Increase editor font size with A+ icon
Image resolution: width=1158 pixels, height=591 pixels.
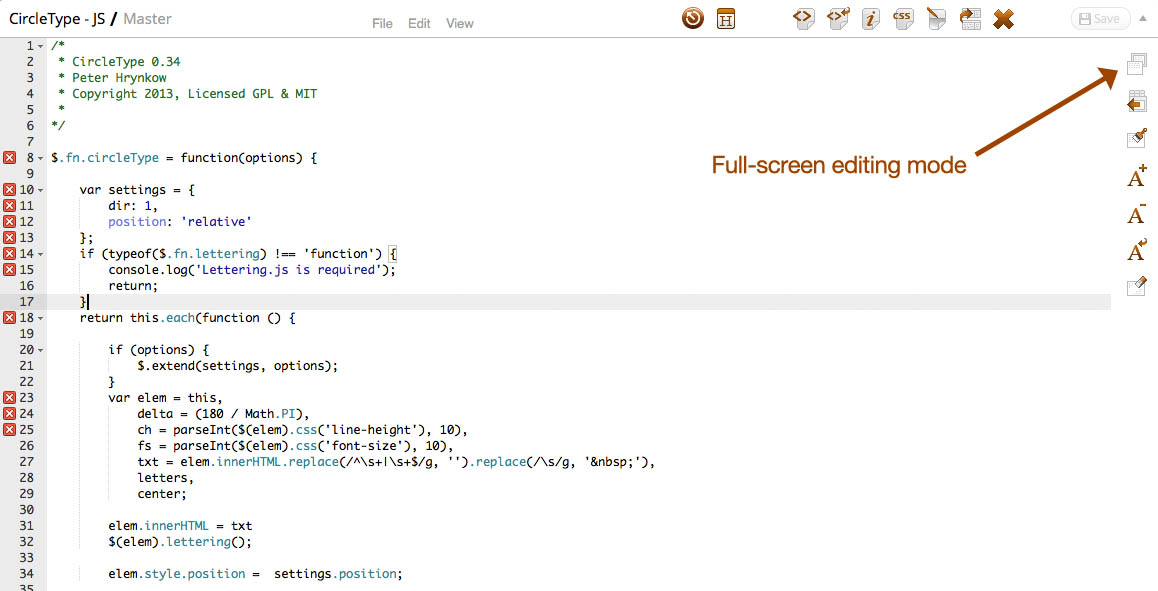1136,176
